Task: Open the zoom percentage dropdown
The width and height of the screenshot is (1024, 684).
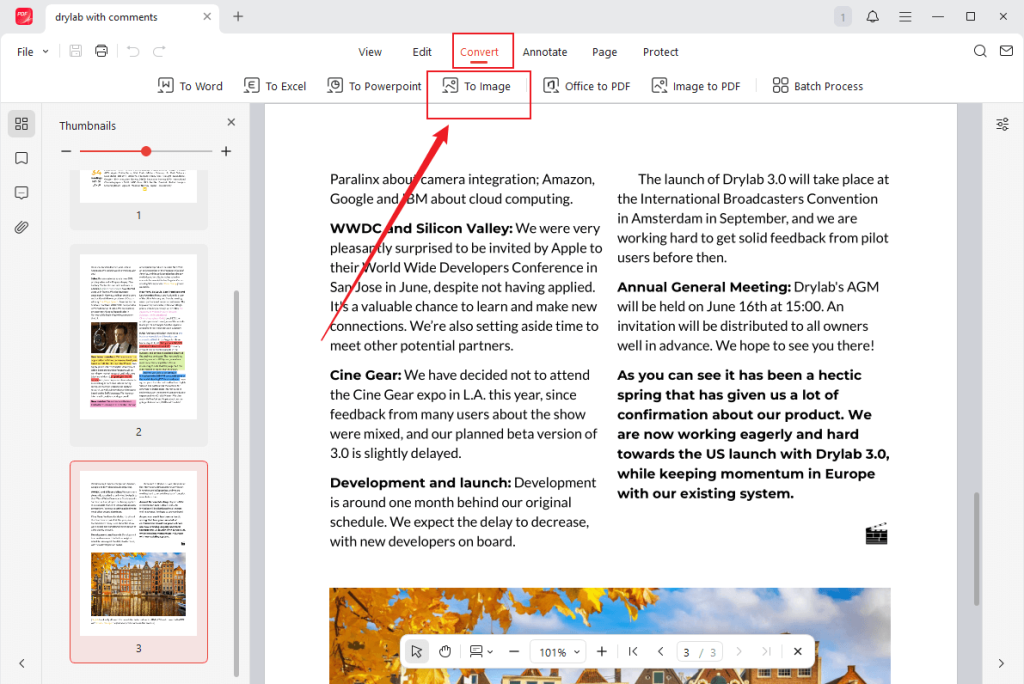Action: 558,651
